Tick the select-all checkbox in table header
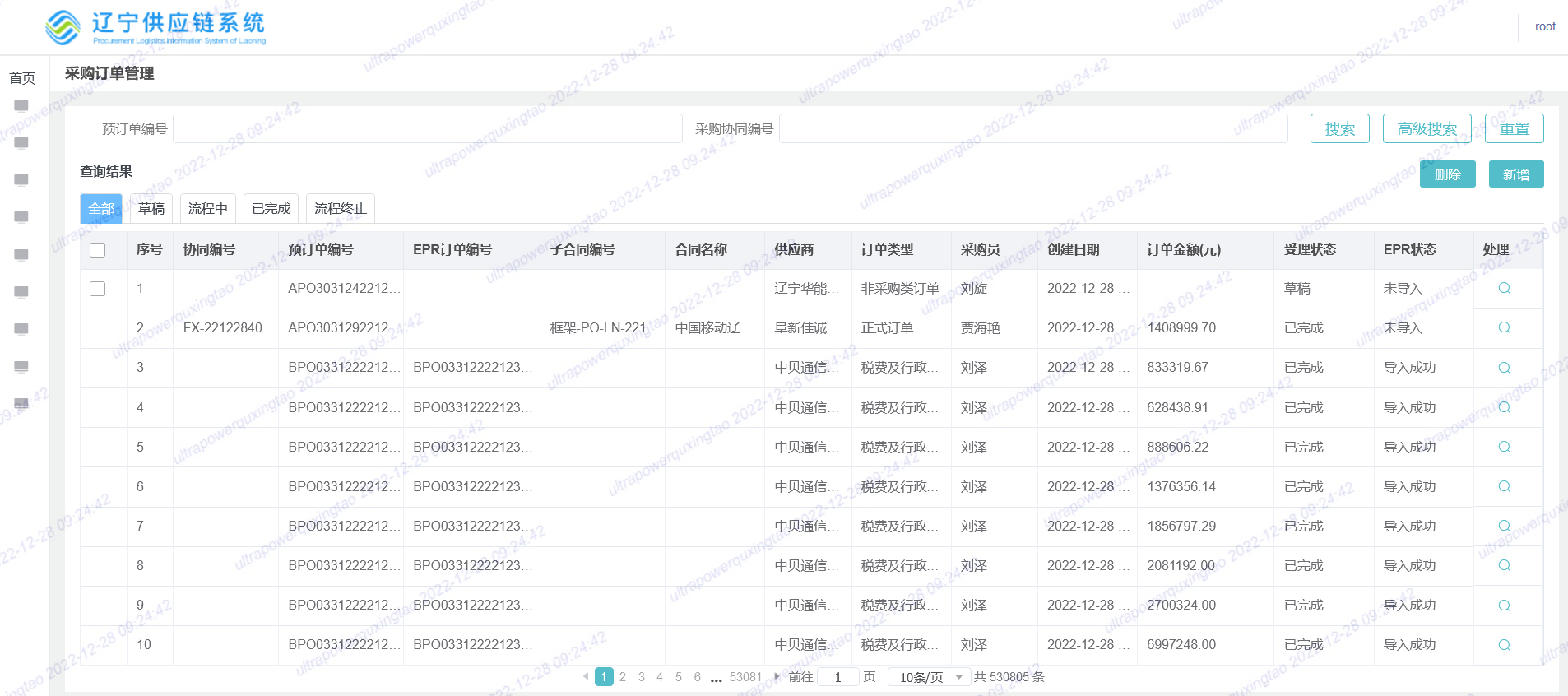Image resolution: width=1568 pixels, height=696 pixels. point(98,250)
